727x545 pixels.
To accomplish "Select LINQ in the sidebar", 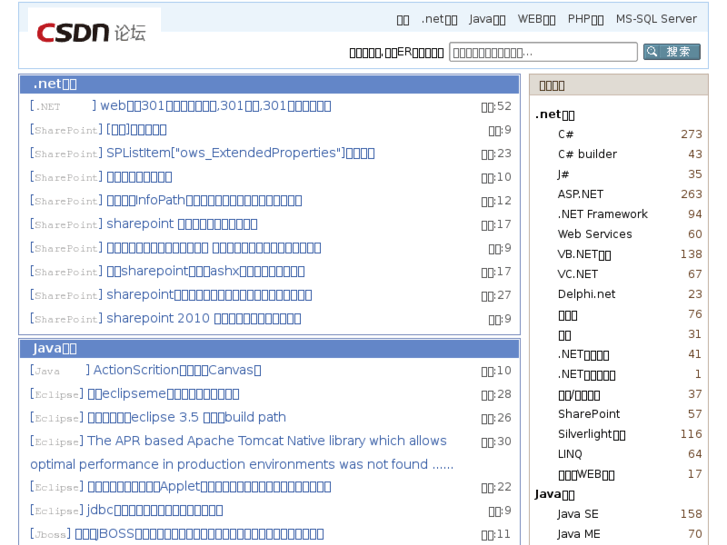I will [x=570, y=454].
